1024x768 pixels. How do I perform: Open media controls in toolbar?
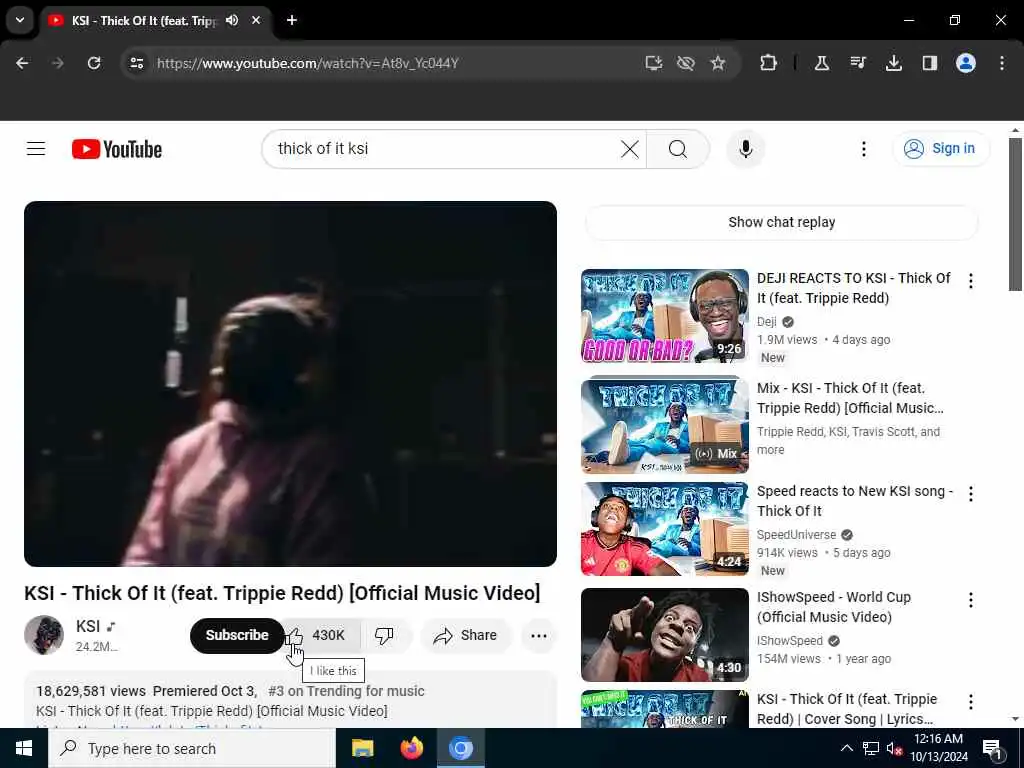tap(857, 63)
